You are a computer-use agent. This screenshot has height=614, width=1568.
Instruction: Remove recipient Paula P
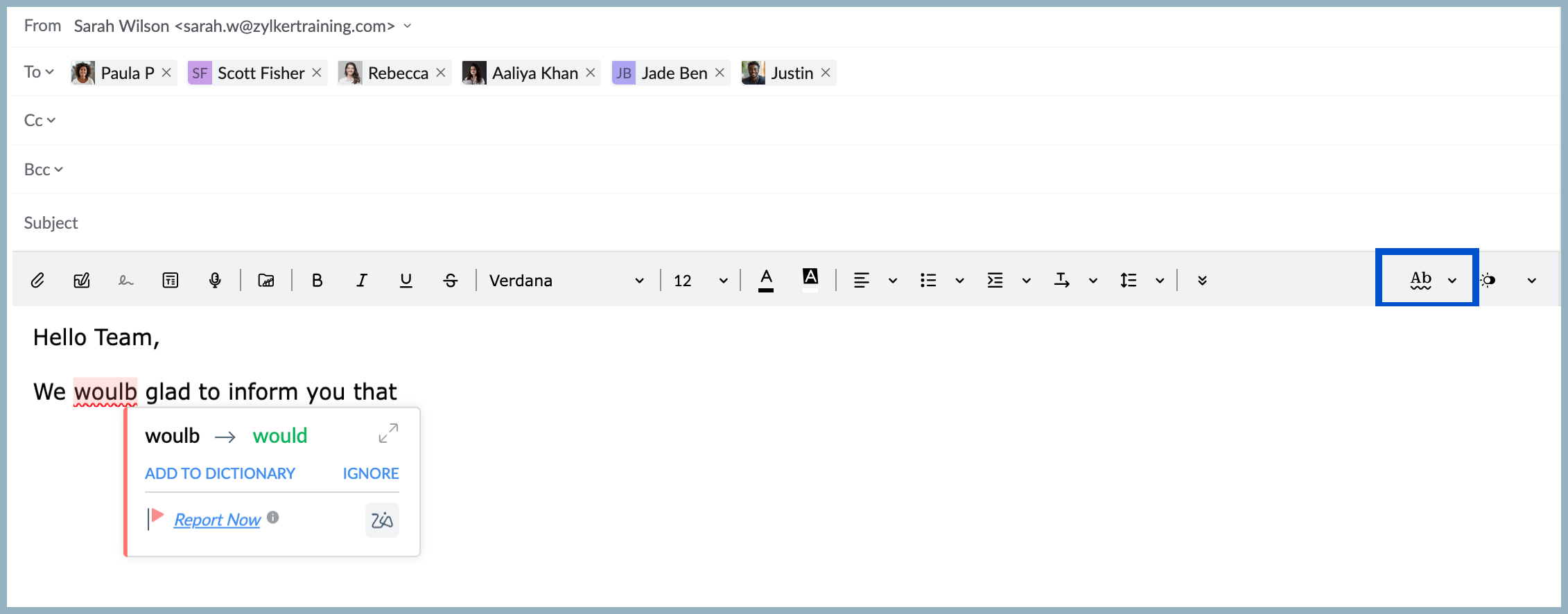point(166,73)
